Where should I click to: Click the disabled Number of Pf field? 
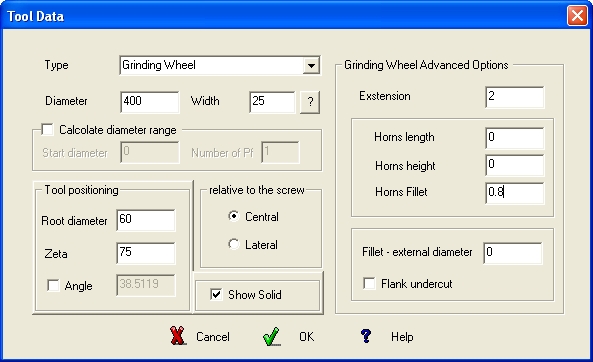pos(280,152)
